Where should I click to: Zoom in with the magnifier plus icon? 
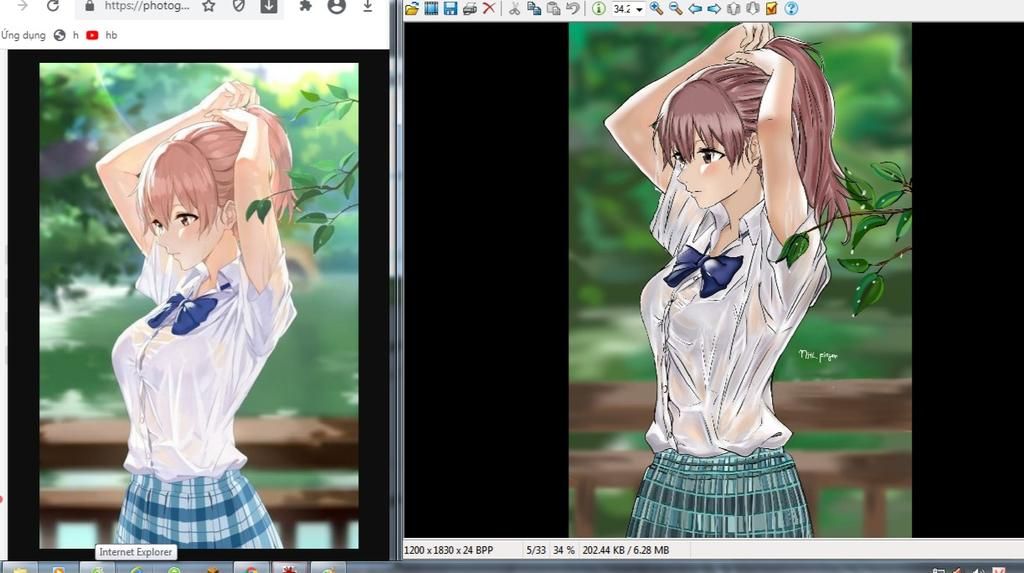pos(656,8)
